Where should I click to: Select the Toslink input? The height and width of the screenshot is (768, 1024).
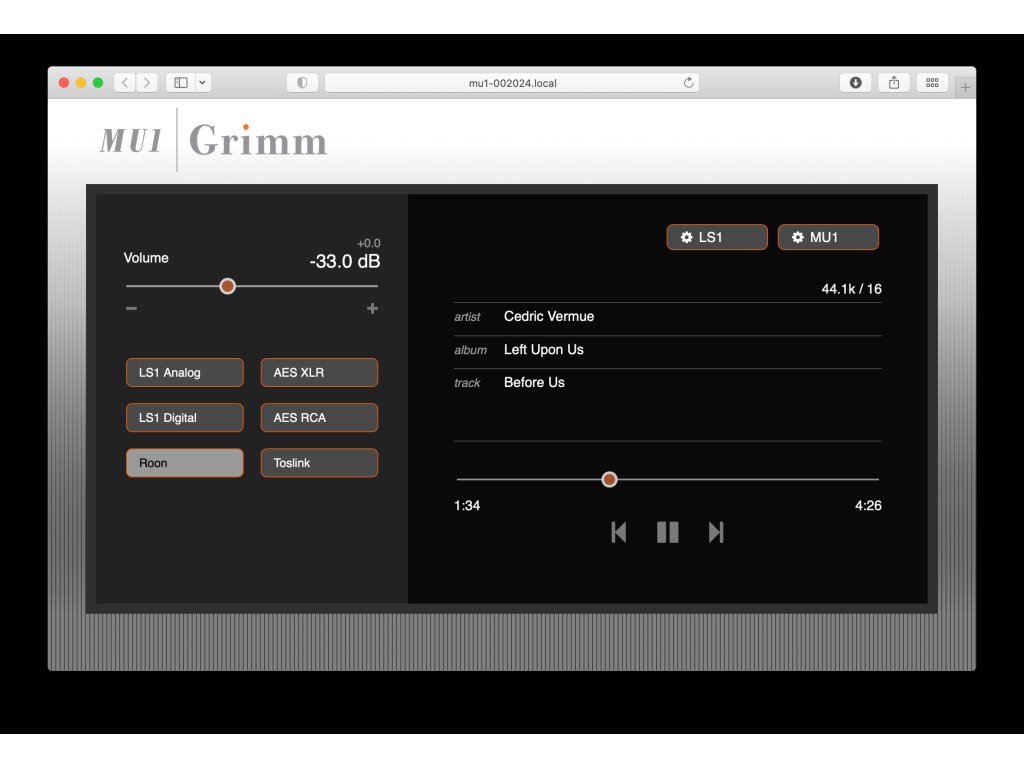point(319,462)
